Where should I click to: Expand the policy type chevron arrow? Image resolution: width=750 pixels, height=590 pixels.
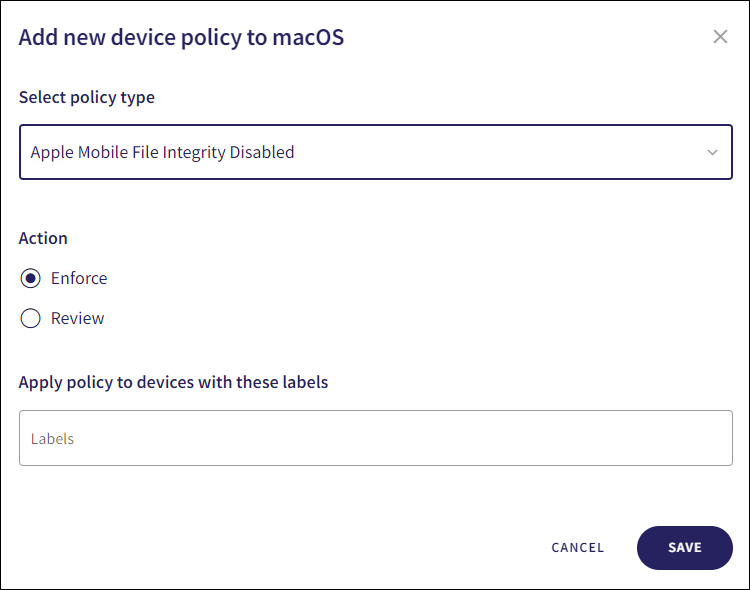click(712, 153)
